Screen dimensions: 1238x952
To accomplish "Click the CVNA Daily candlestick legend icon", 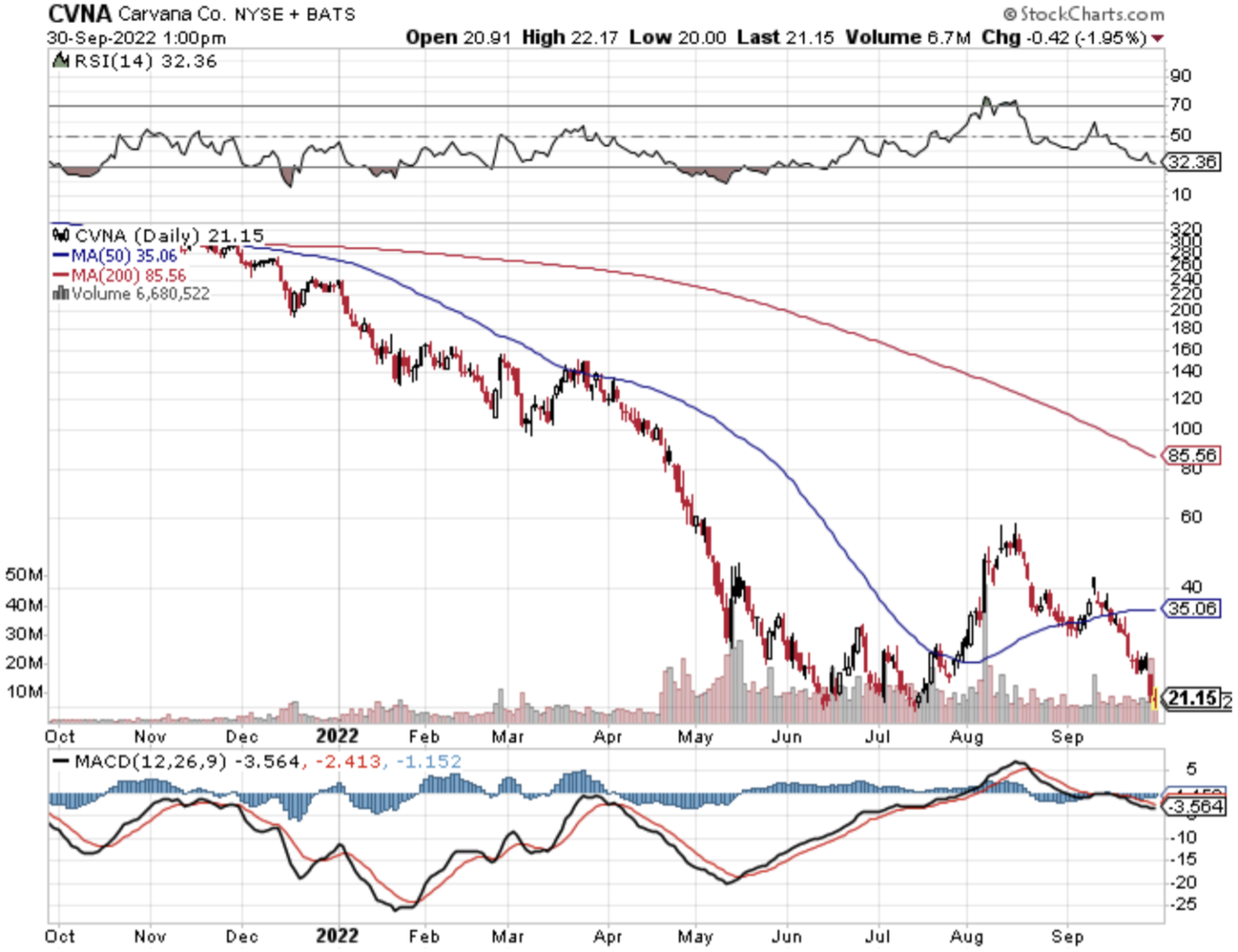I will point(60,236).
